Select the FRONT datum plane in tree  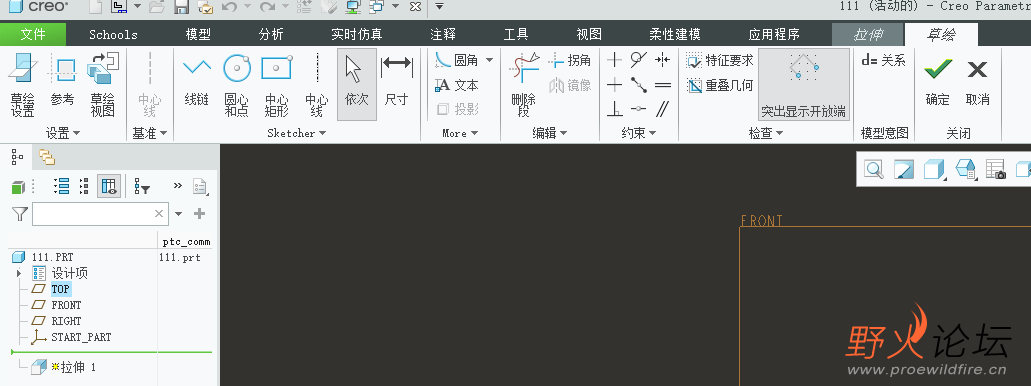coord(66,305)
